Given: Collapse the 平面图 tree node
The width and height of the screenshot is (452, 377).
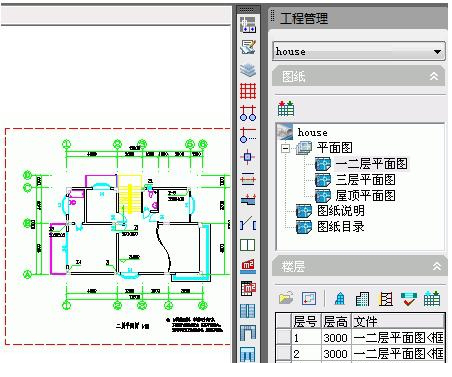Looking at the screenshot, I should coord(285,148).
